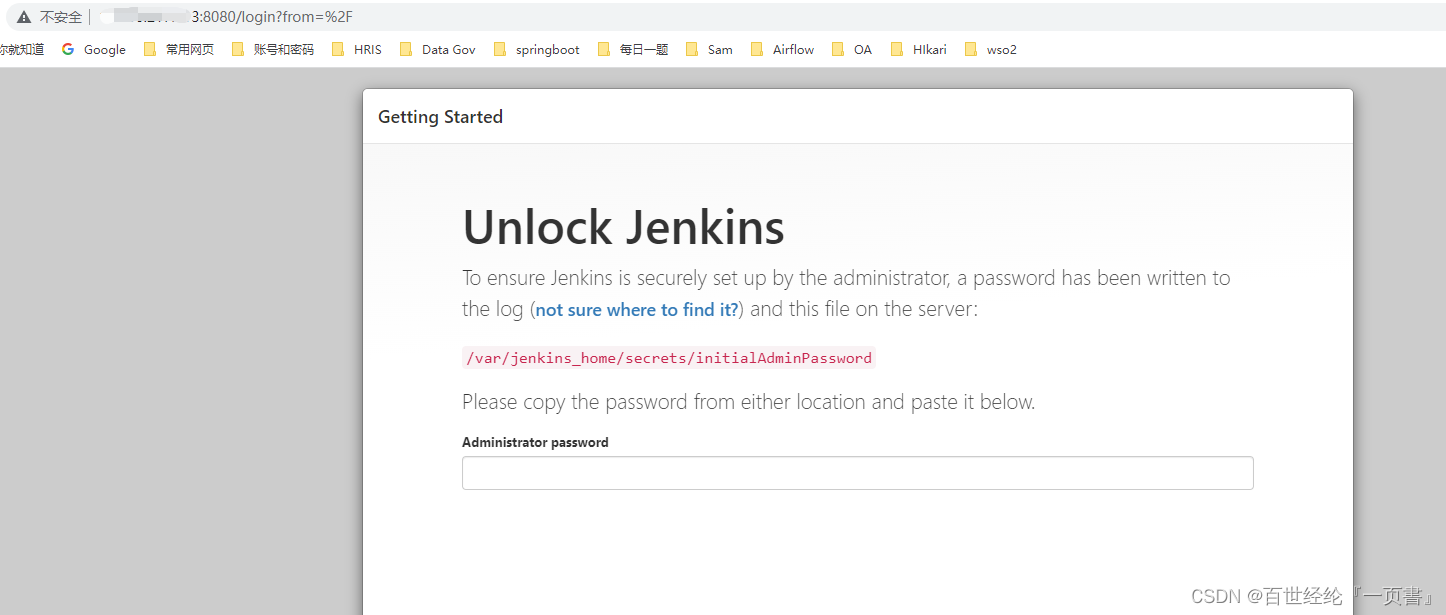This screenshot has width=1446, height=615.
Task: Open the HRIS bookmark folder
Action: [x=357, y=49]
